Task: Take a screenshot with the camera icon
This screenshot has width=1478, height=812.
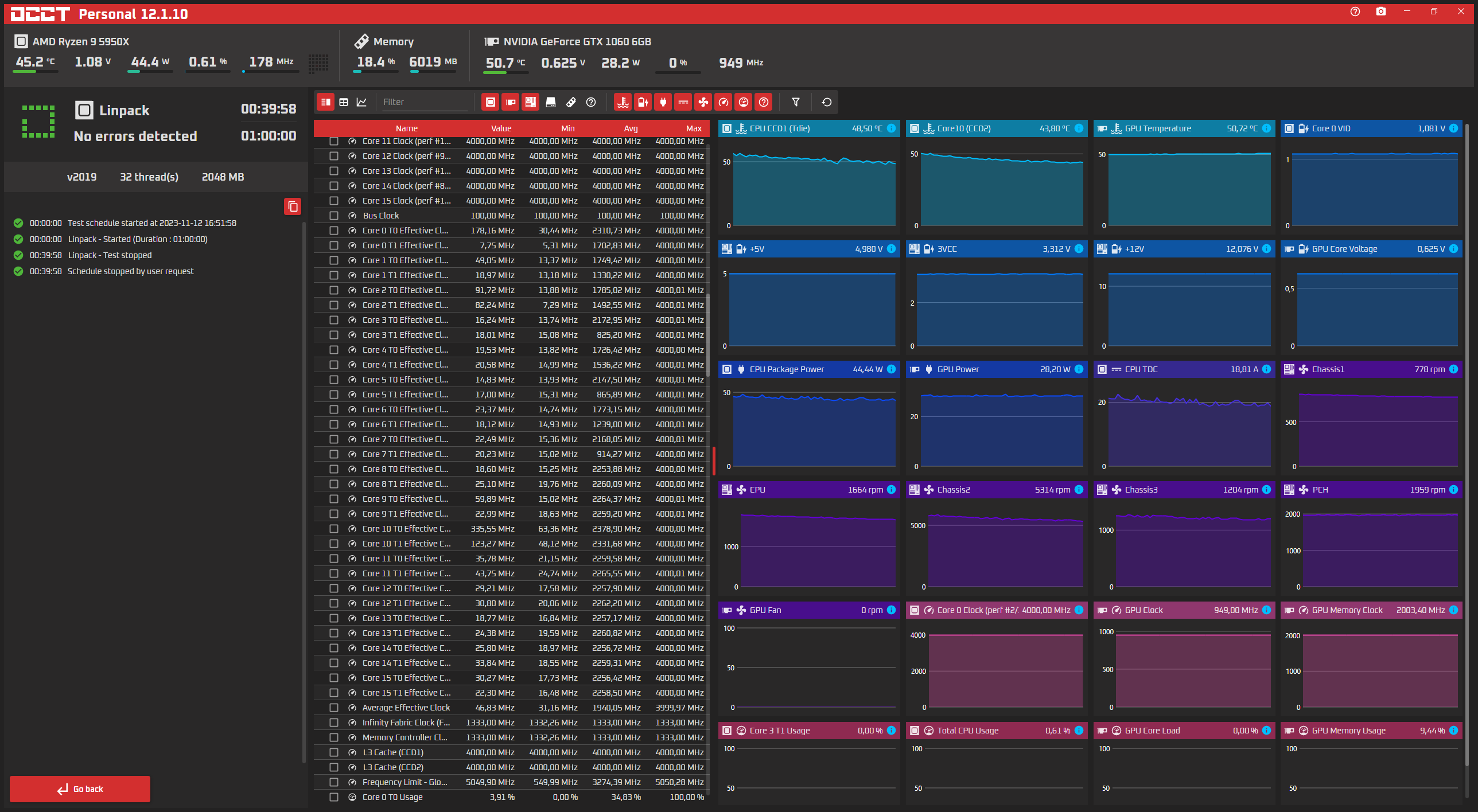Action: pyautogui.click(x=1380, y=11)
